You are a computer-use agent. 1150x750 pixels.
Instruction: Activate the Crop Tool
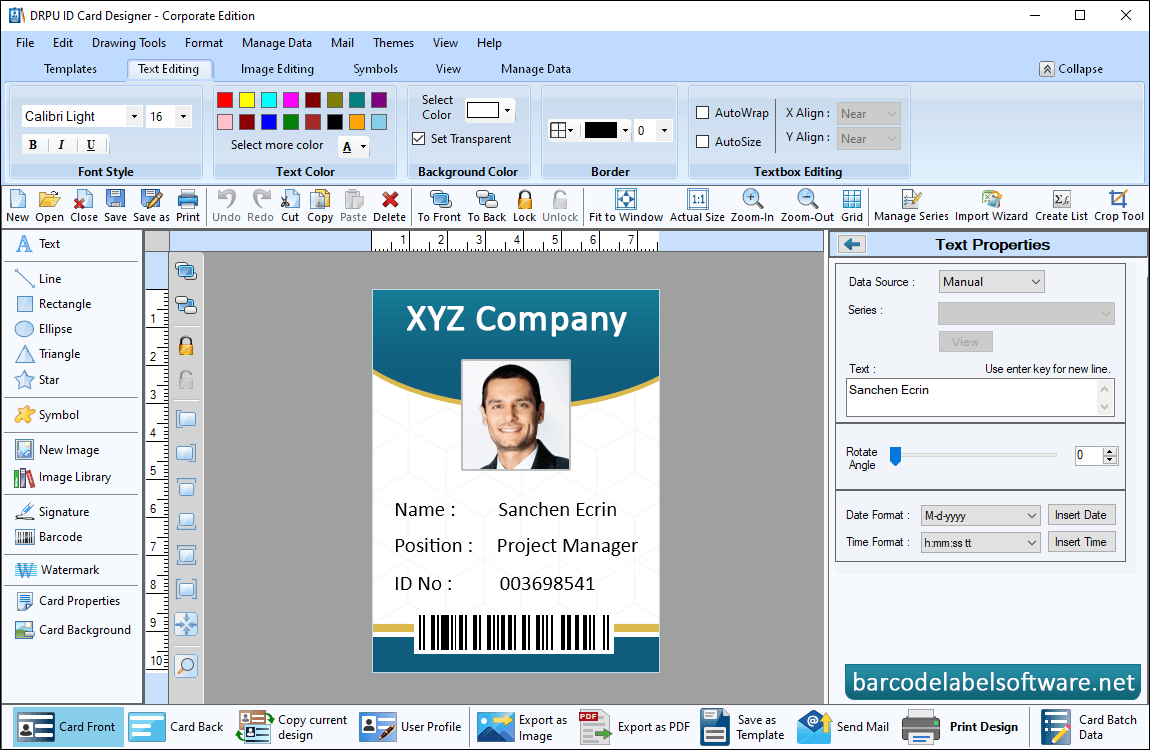(1118, 206)
